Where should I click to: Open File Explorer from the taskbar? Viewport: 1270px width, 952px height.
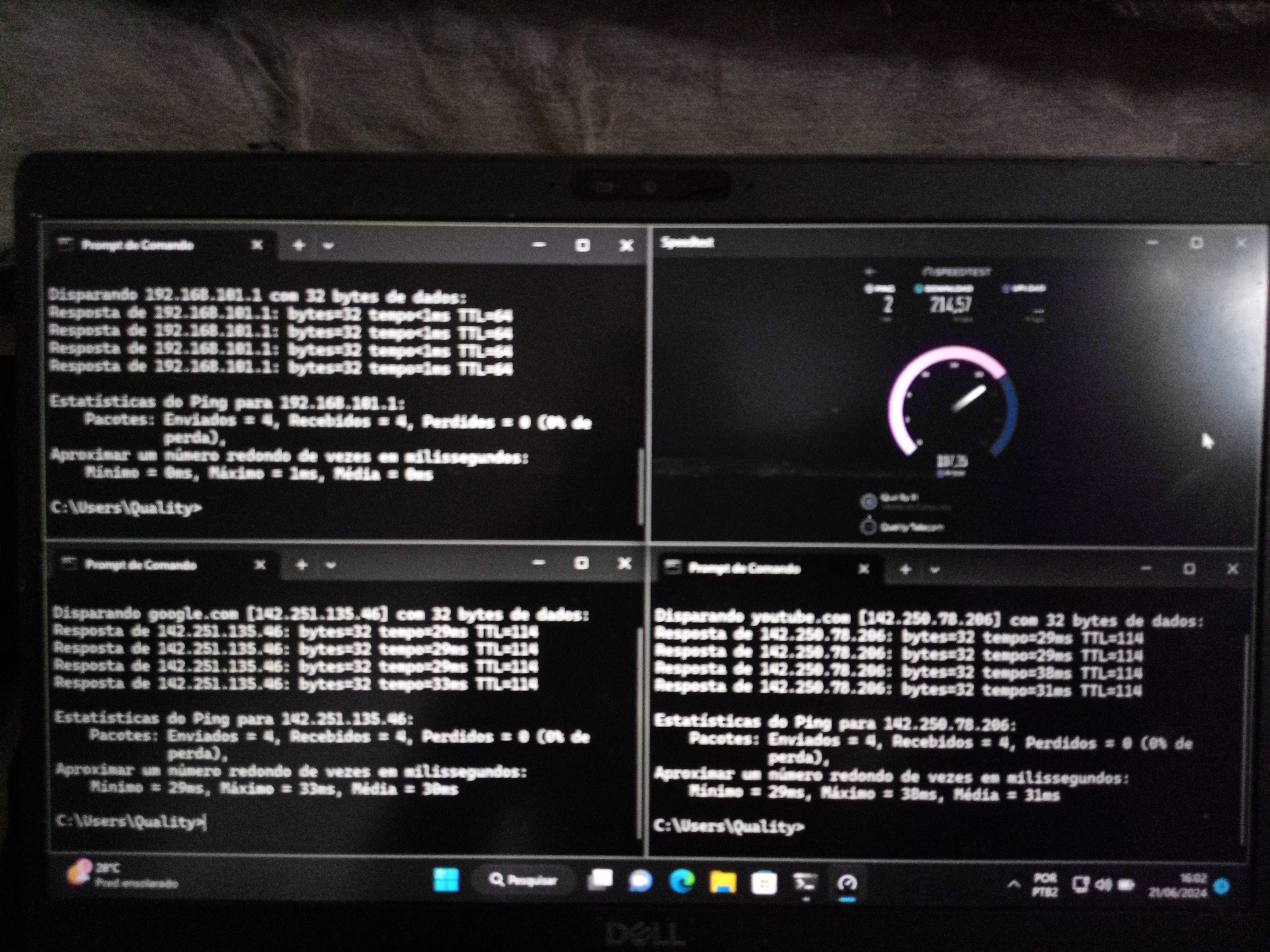(723, 882)
